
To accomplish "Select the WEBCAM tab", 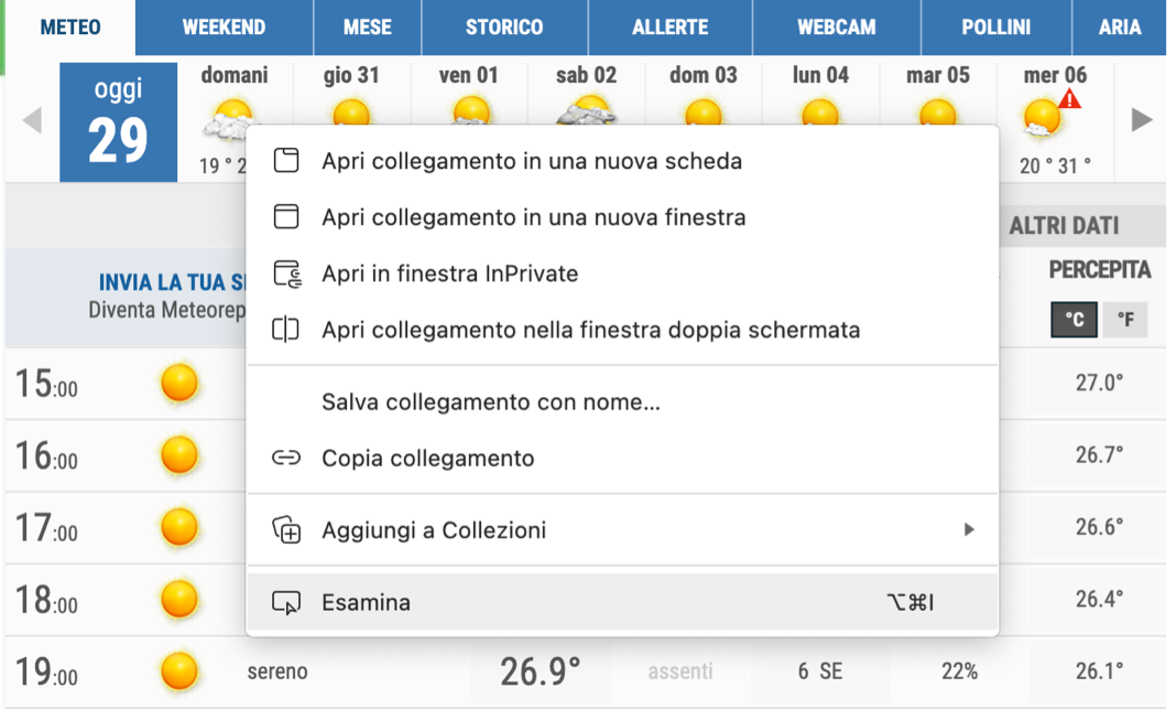I will (x=836, y=28).
